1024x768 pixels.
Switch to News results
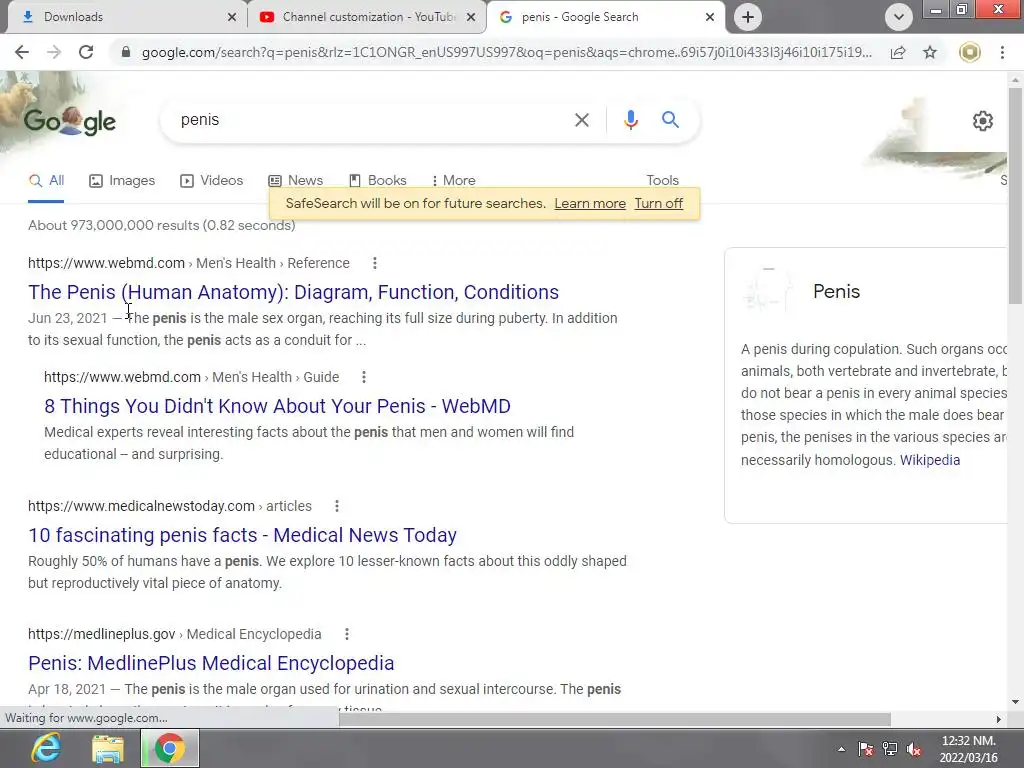pyautogui.click(x=295, y=181)
